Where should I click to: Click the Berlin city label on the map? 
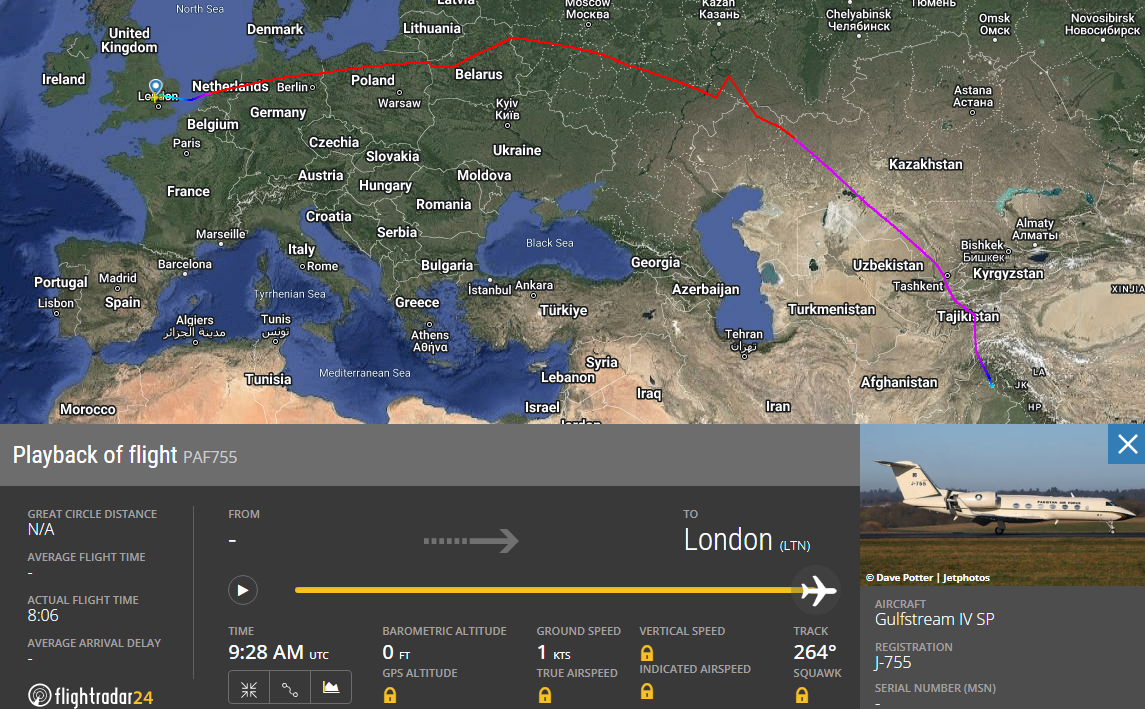pos(293,87)
